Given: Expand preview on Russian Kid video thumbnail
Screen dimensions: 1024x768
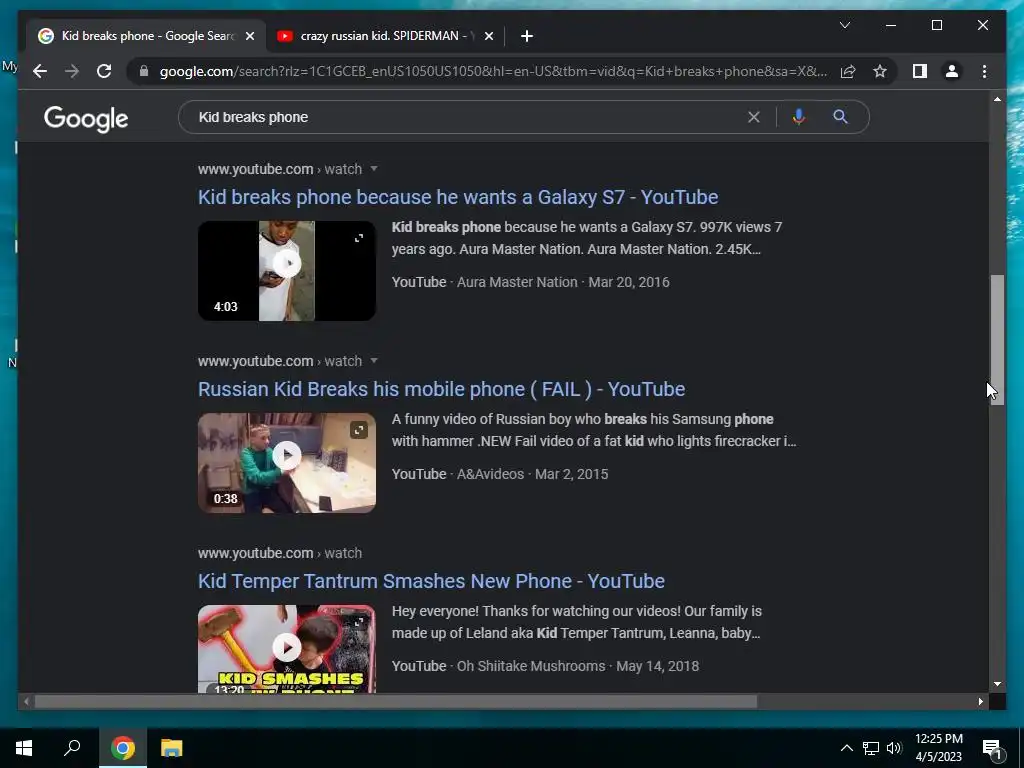Looking at the screenshot, I should [359, 430].
